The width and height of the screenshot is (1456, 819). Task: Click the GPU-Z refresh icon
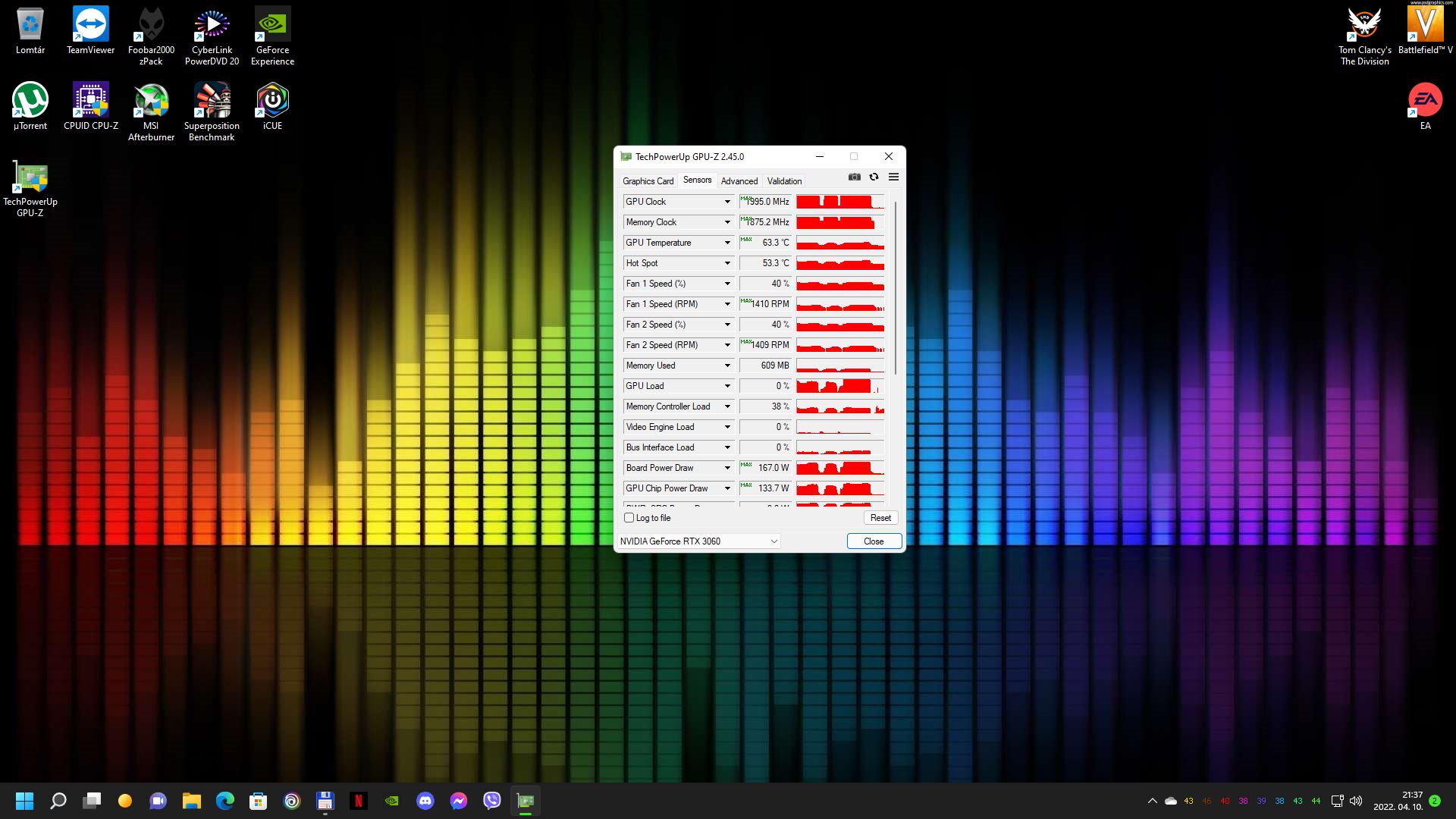click(874, 177)
